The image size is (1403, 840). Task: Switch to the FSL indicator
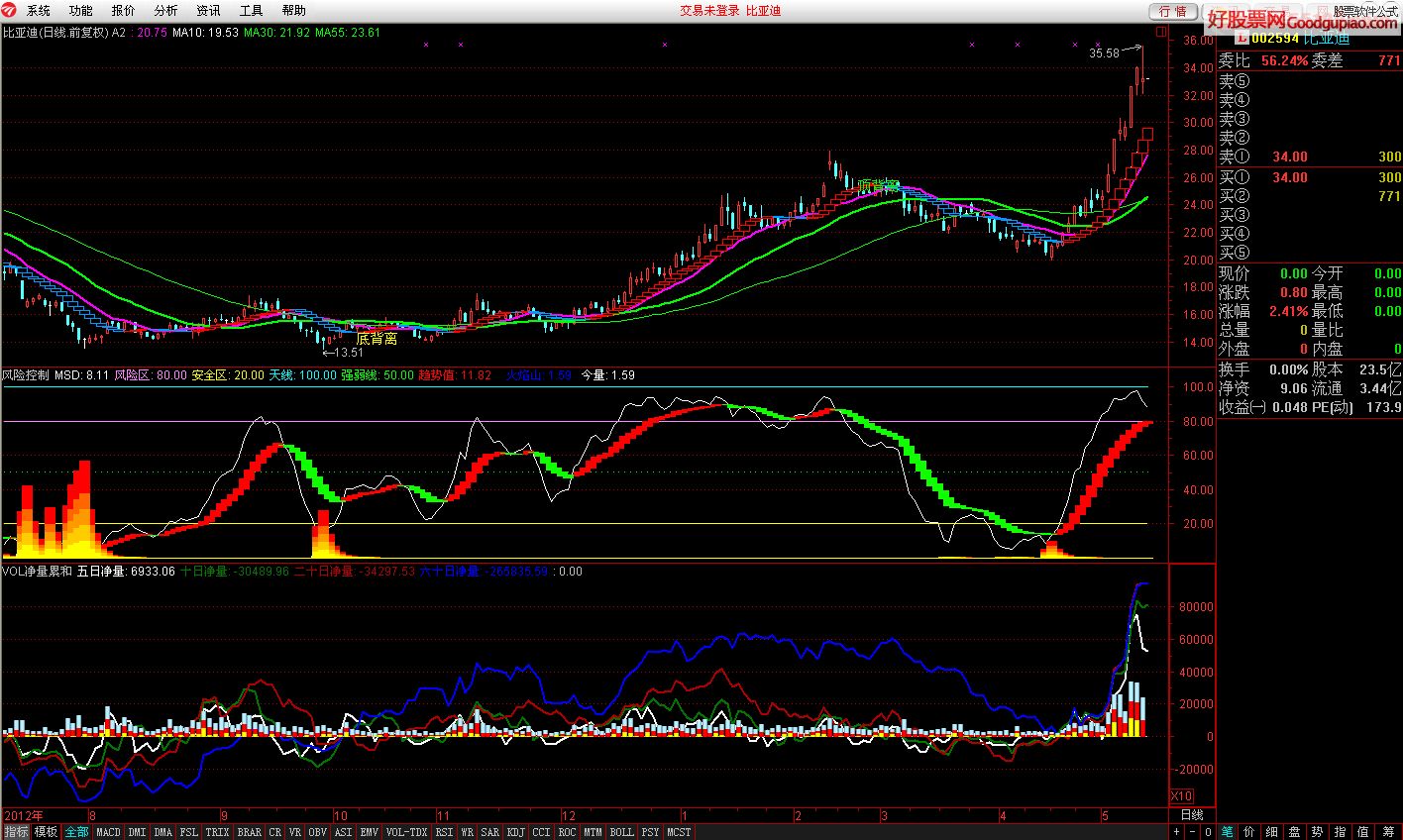point(188,831)
